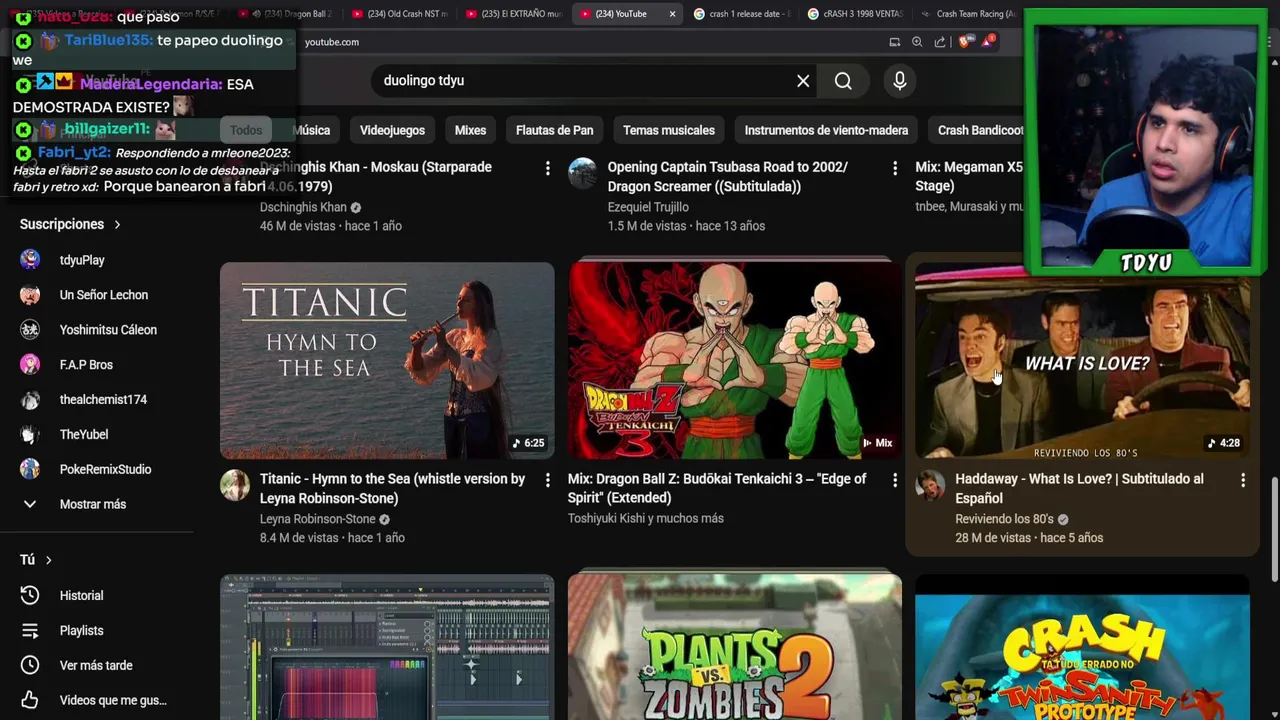Open options menu for Haddaway What Is Love
This screenshot has height=720, width=1280.
coord(1243,480)
